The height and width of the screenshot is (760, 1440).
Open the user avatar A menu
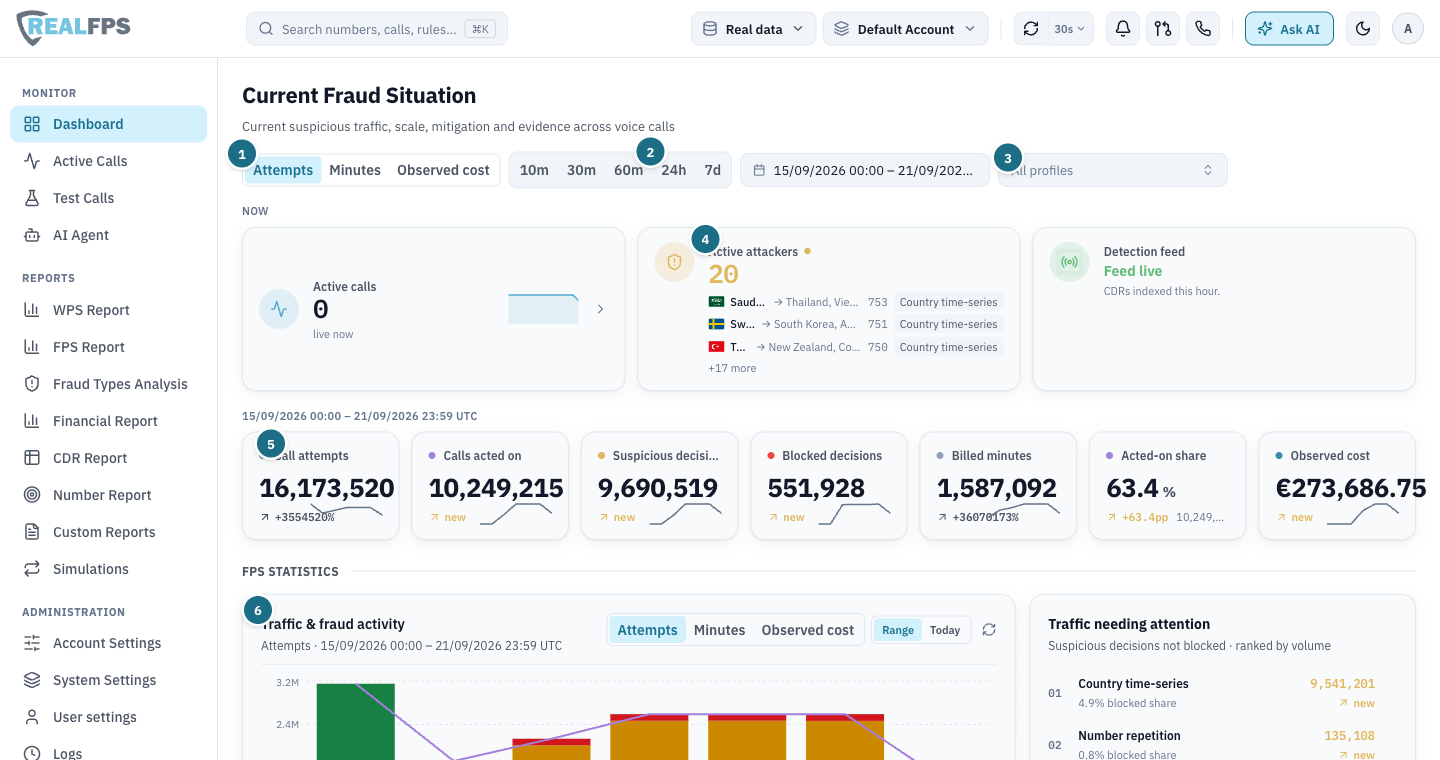(1408, 29)
